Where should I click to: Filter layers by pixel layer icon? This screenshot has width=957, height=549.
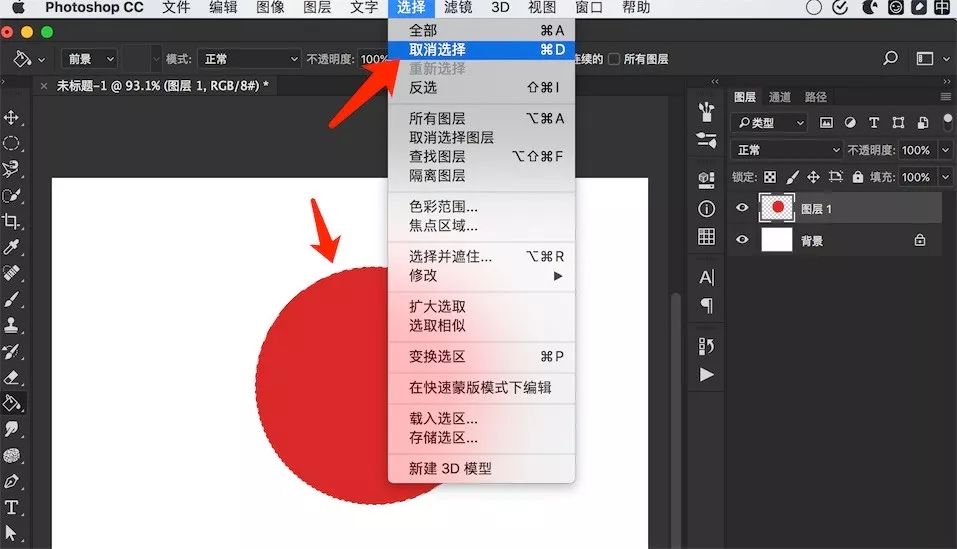click(826, 123)
